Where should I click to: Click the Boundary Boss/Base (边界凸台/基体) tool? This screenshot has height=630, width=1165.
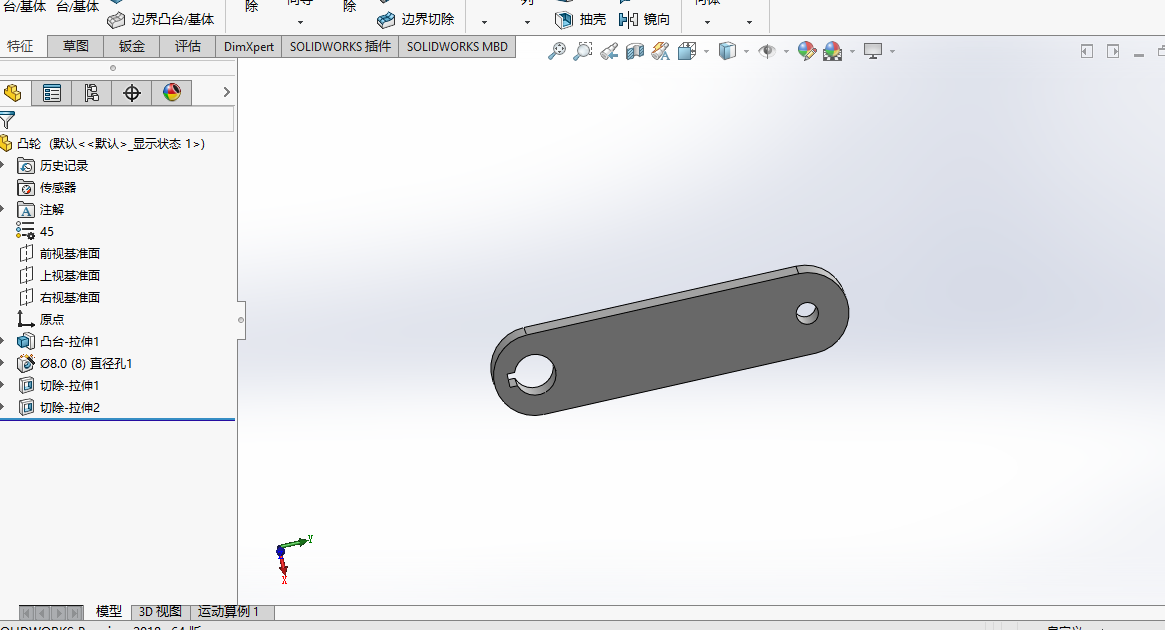pyautogui.click(x=160, y=19)
